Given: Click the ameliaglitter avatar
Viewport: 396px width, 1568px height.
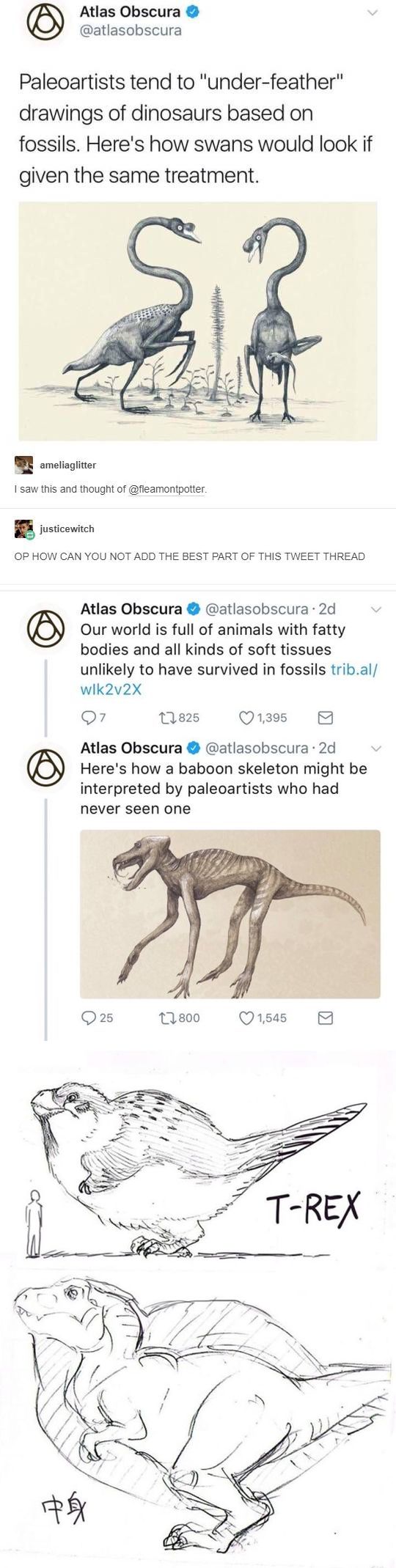Looking at the screenshot, I should point(23,465).
